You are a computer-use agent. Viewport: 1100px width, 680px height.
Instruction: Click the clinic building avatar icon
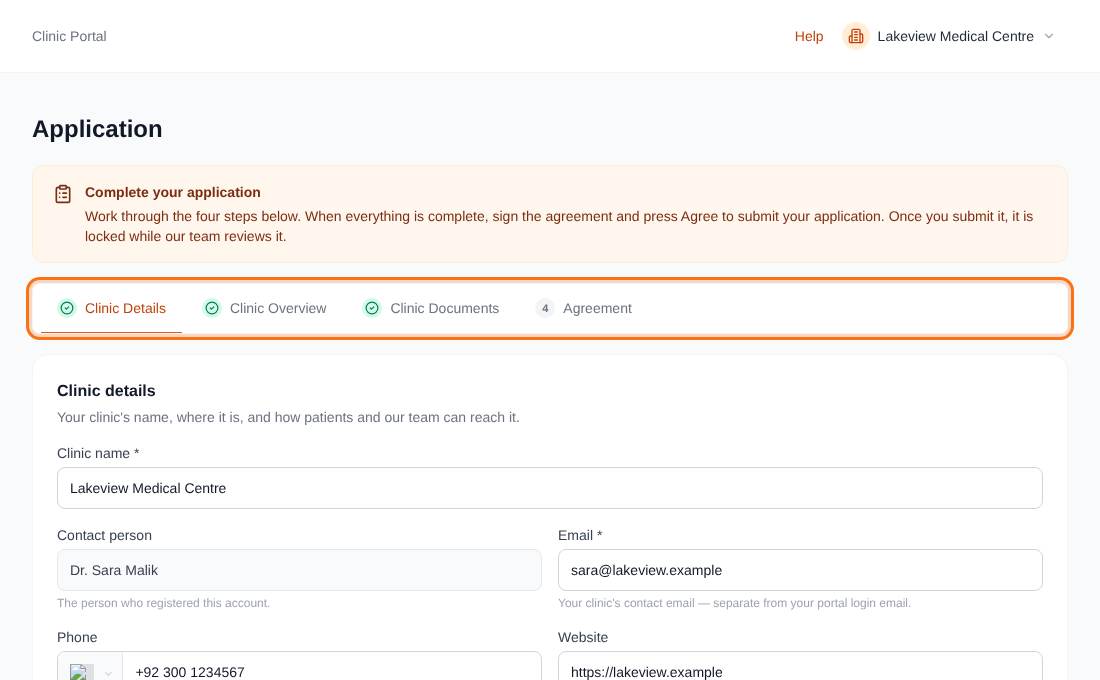855,36
